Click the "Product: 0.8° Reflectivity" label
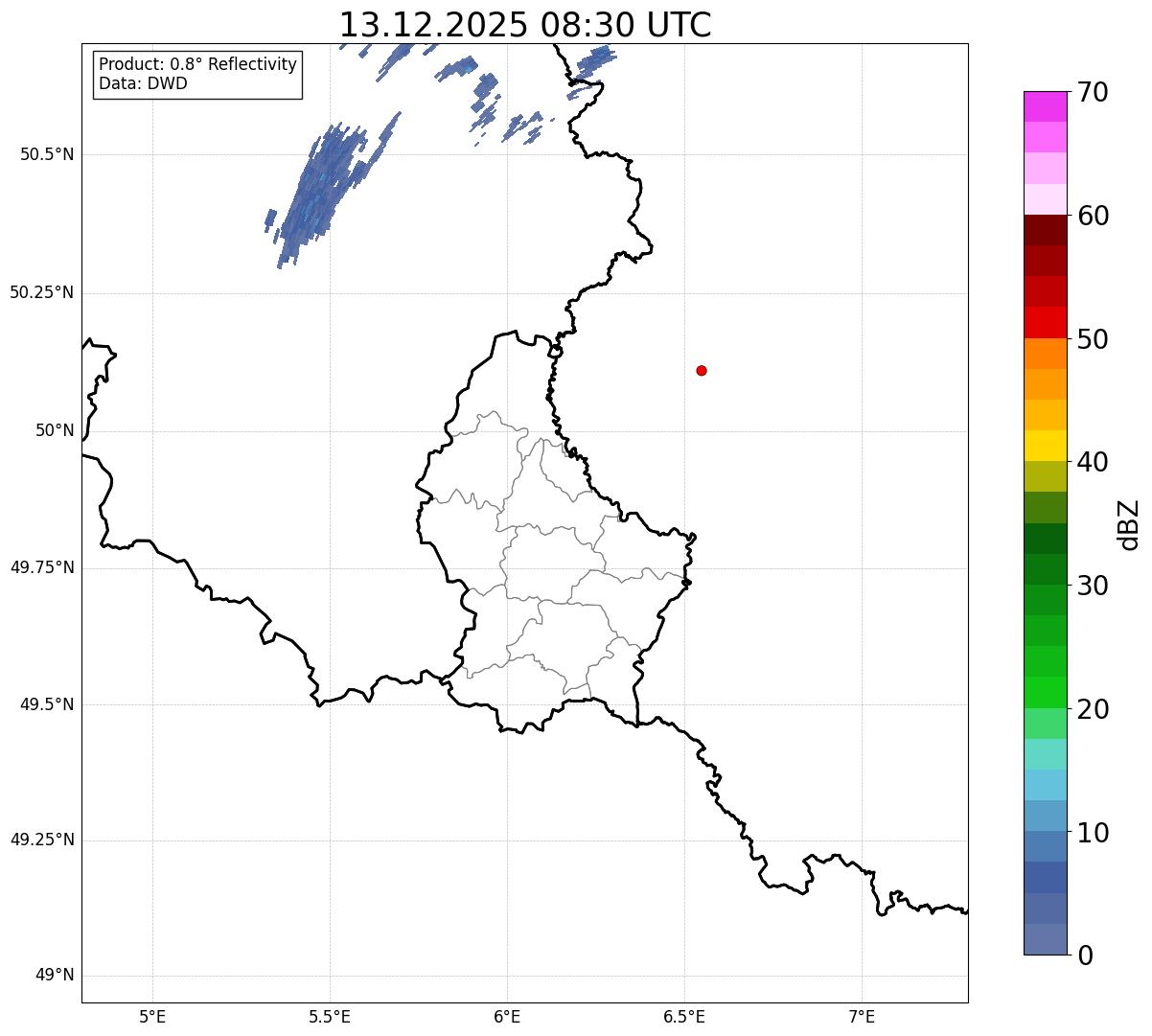Image resolution: width=1152 pixels, height=1036 pixels. point(198,64)
